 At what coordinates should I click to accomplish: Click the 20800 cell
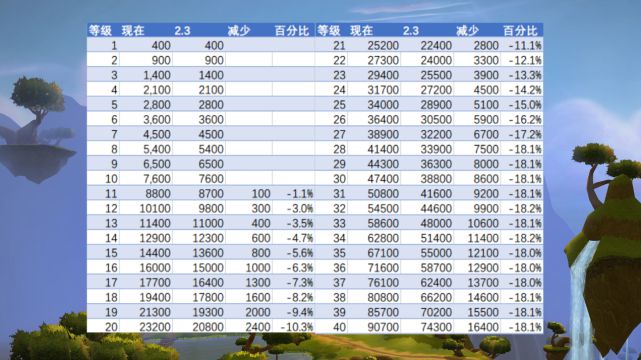click(x=208, y=327)
